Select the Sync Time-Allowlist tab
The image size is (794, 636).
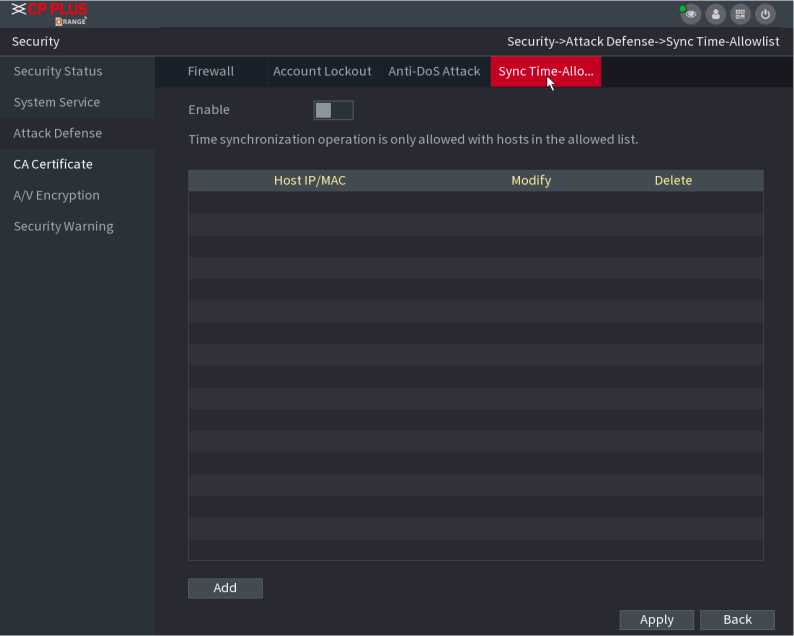tap(545, 72)
